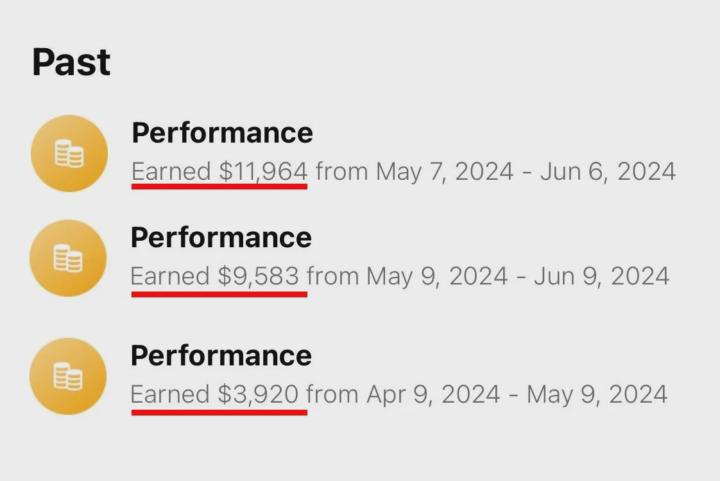
Task: Tap the coin icon beside the $9,583 earnings
Action: tap(69, 258)
